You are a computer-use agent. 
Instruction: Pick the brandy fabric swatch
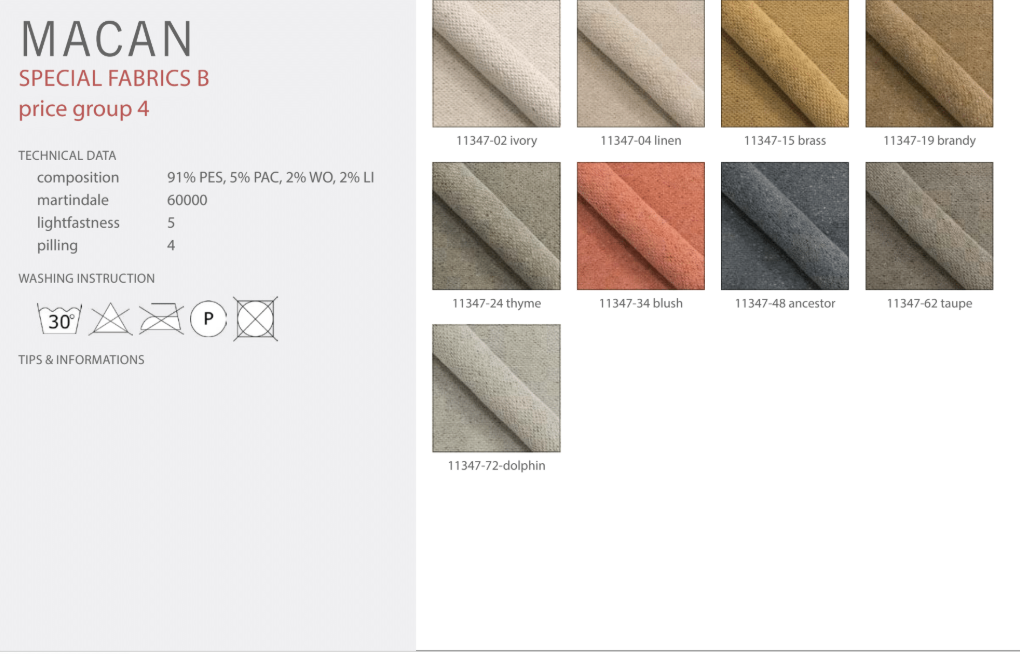(x=929, y=64)
